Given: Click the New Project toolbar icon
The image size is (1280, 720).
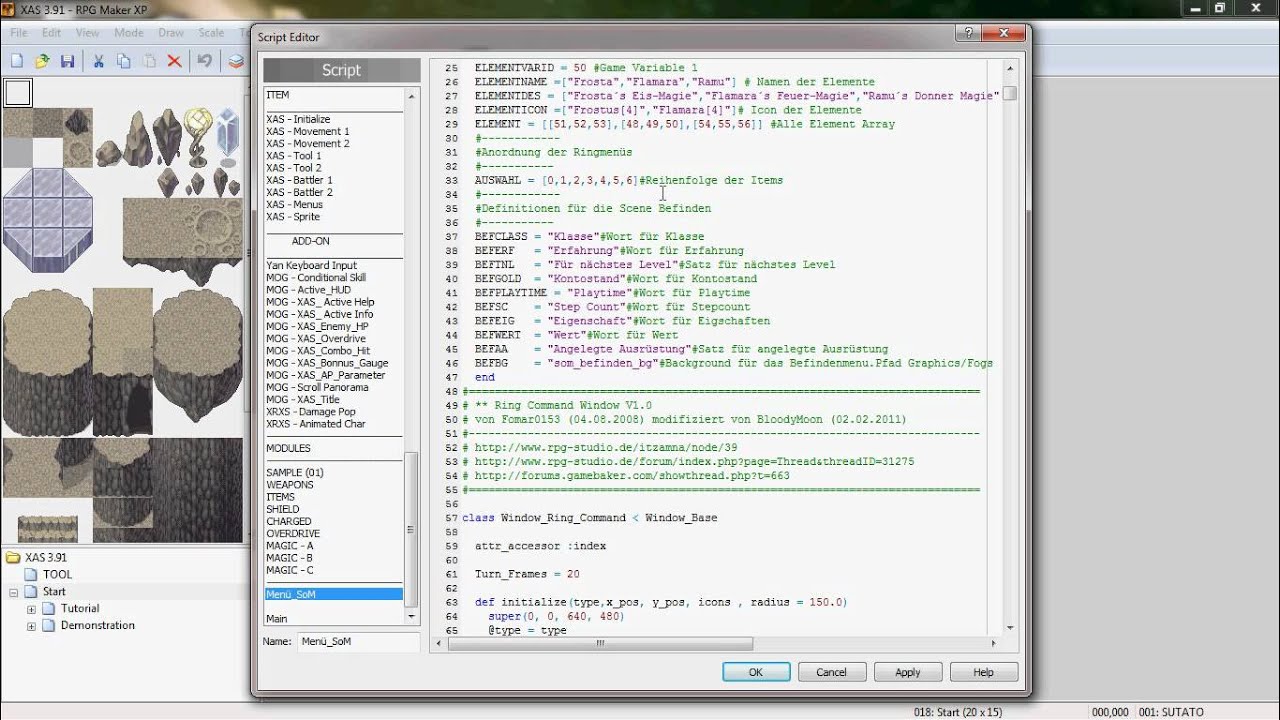Looking at the screenshot, I should point(17,61).
